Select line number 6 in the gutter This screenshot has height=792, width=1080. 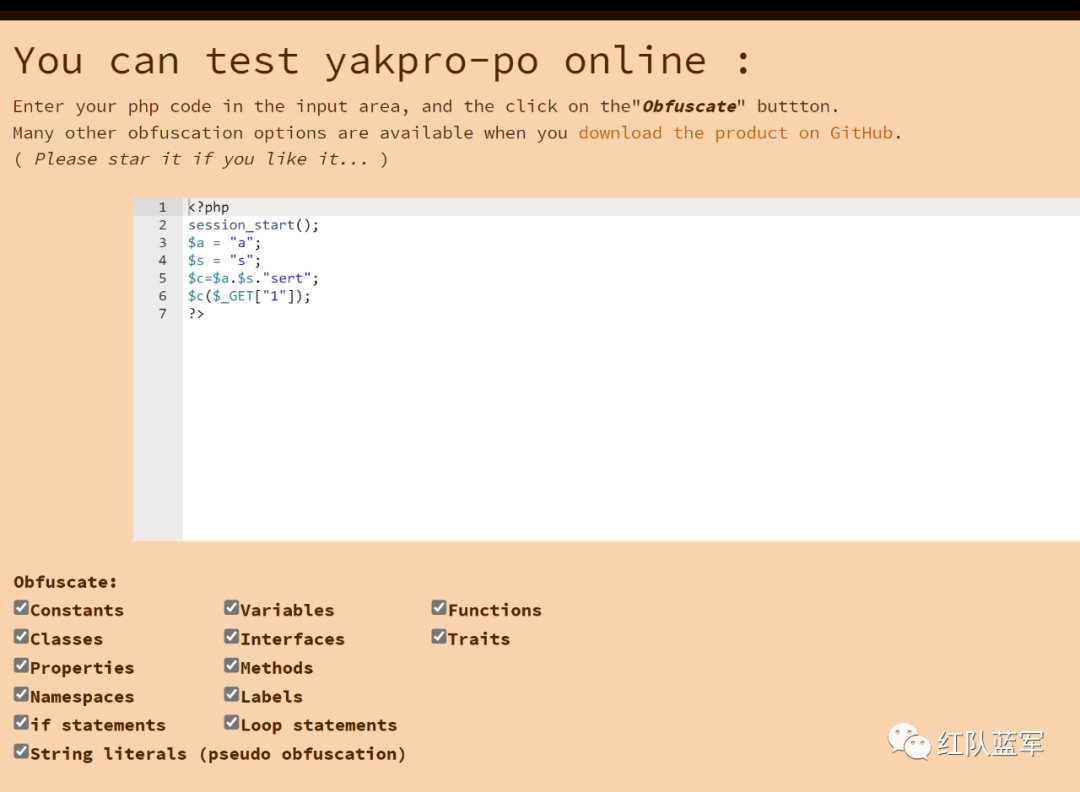(x=163, y=296)
